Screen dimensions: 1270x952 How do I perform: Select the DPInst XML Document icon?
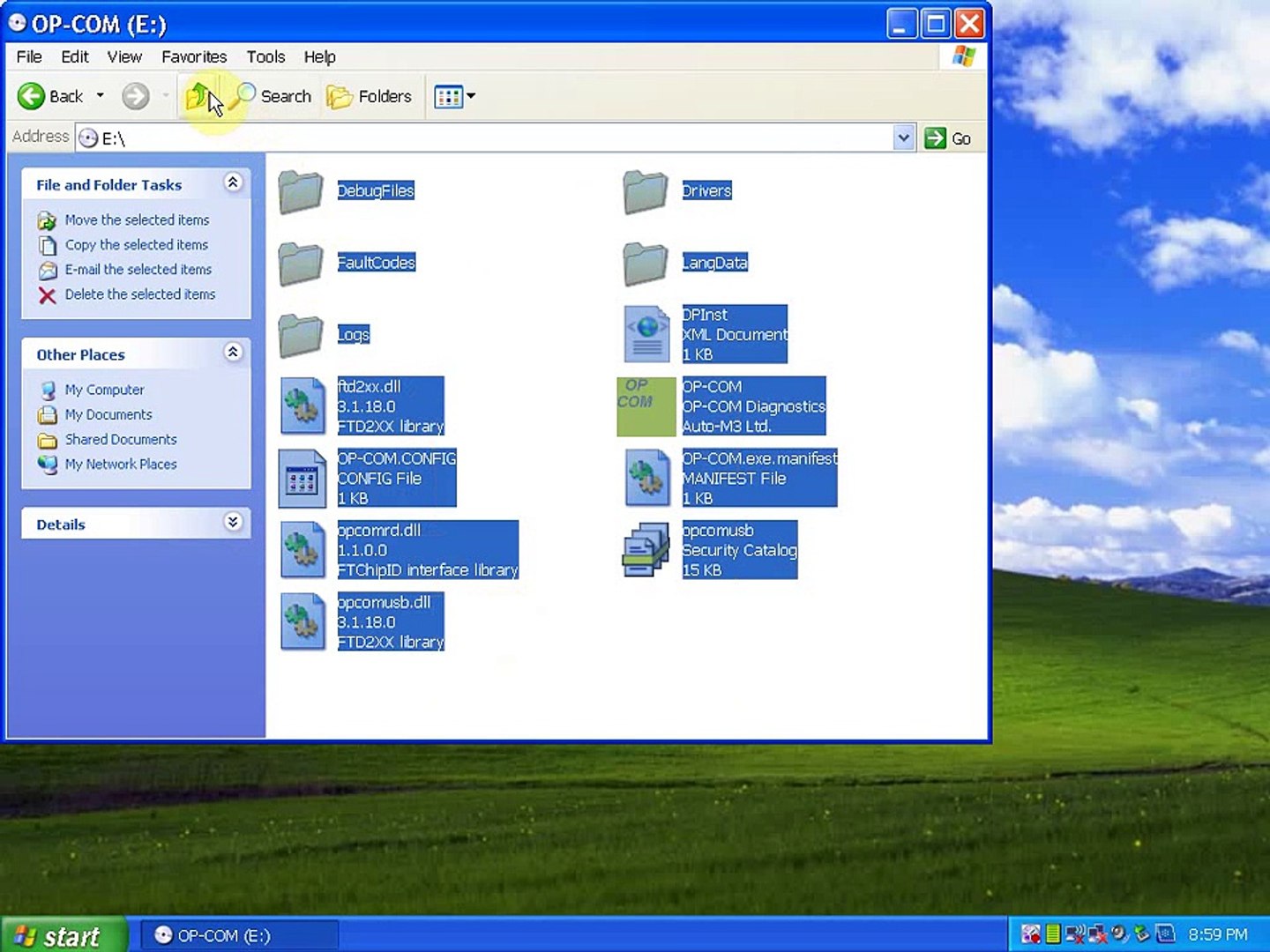click(646, 334)
